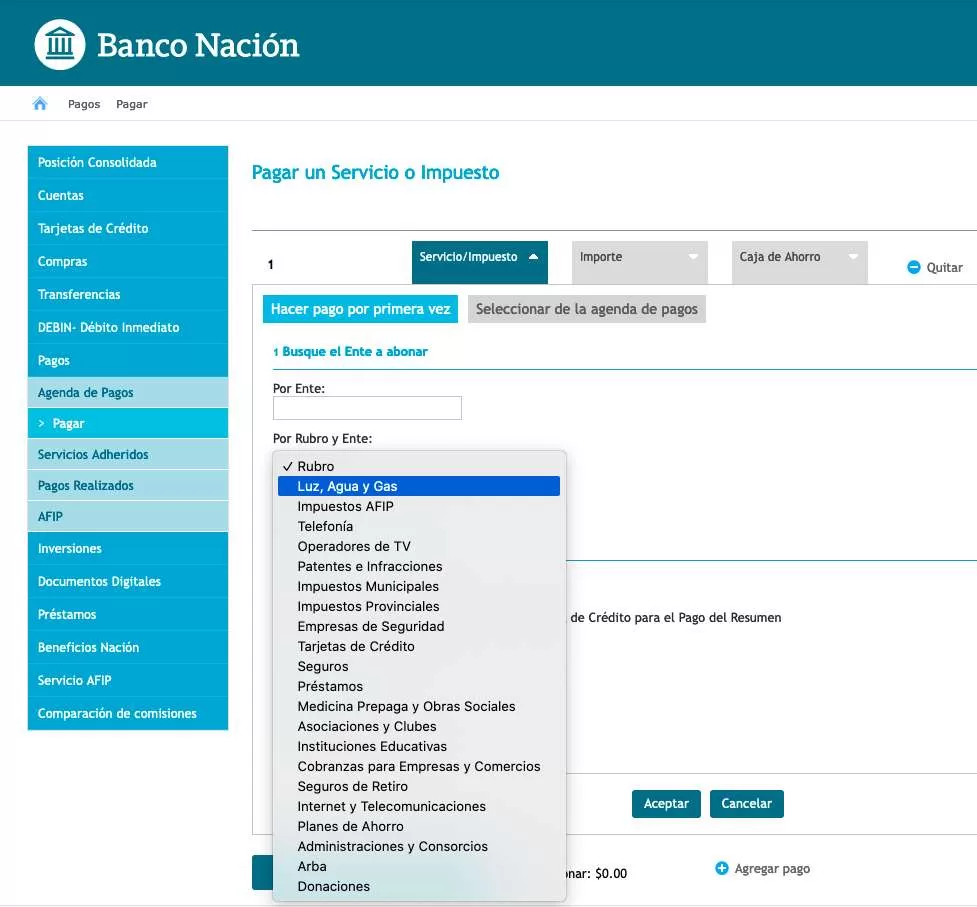Open Pagos Realizados submenu item
This screenshot has height=907, width=977.
128,485
